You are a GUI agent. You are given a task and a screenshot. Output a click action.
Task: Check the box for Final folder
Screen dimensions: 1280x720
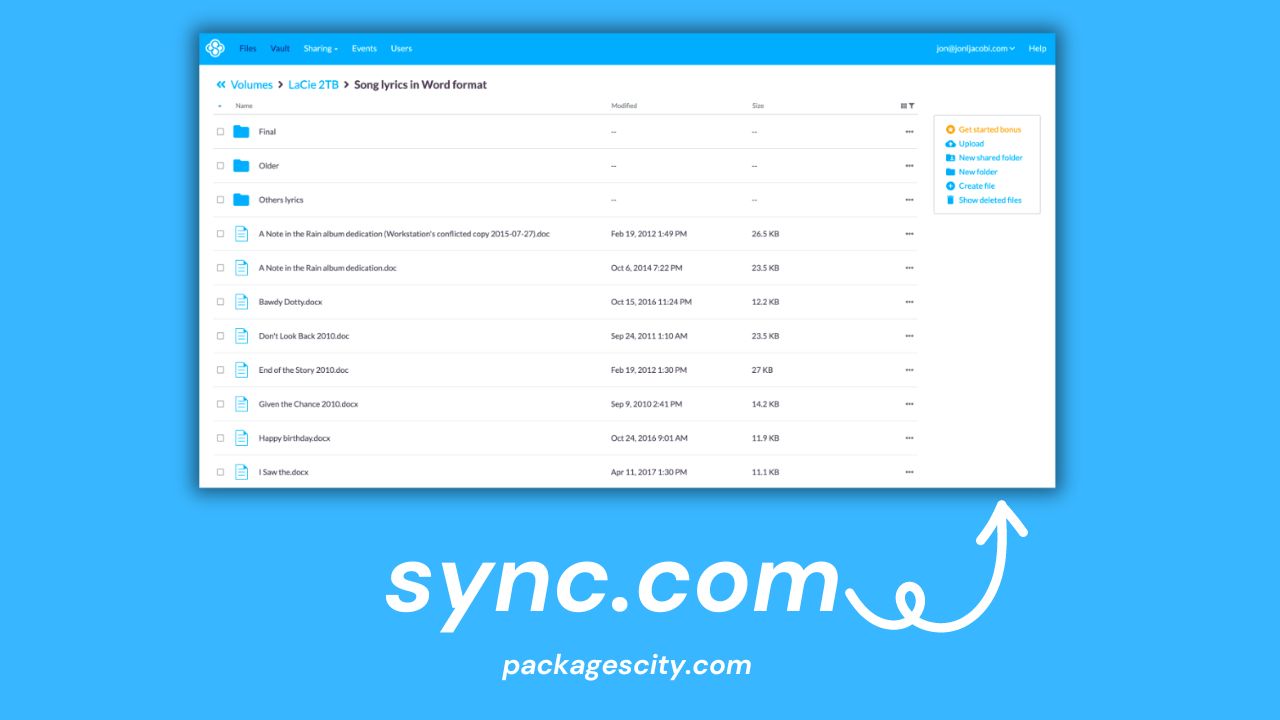(x=220, y=132)
